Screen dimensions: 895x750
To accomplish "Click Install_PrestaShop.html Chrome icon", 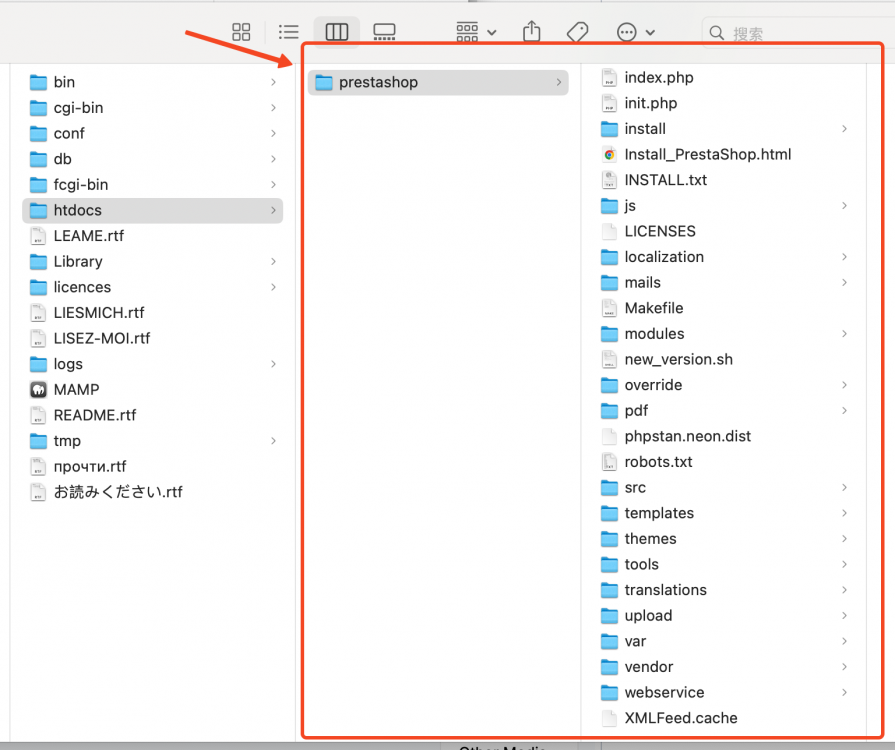I will coord(610,155).
